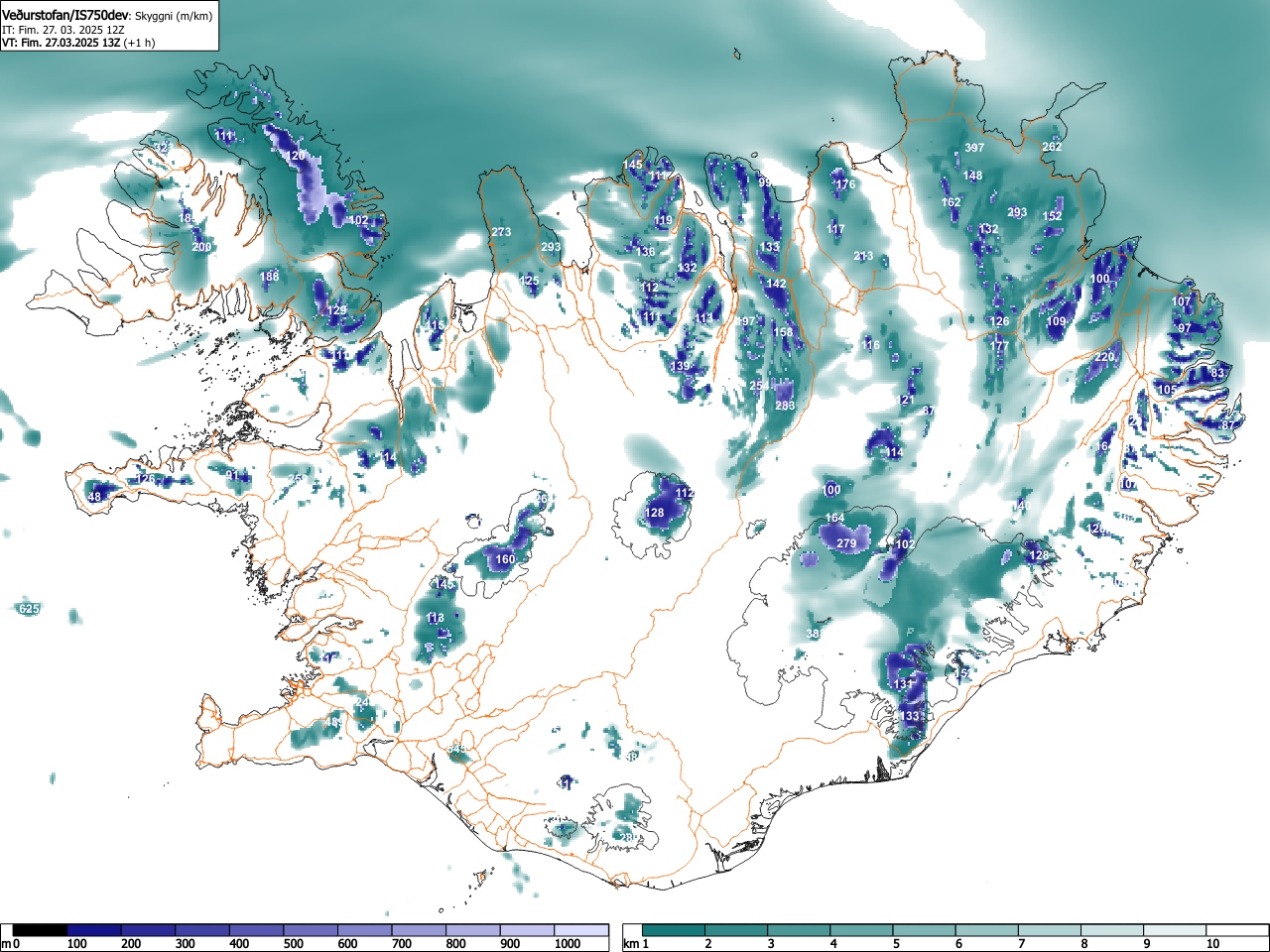Click the 1000 label on the metre legend

pos(568,944)
